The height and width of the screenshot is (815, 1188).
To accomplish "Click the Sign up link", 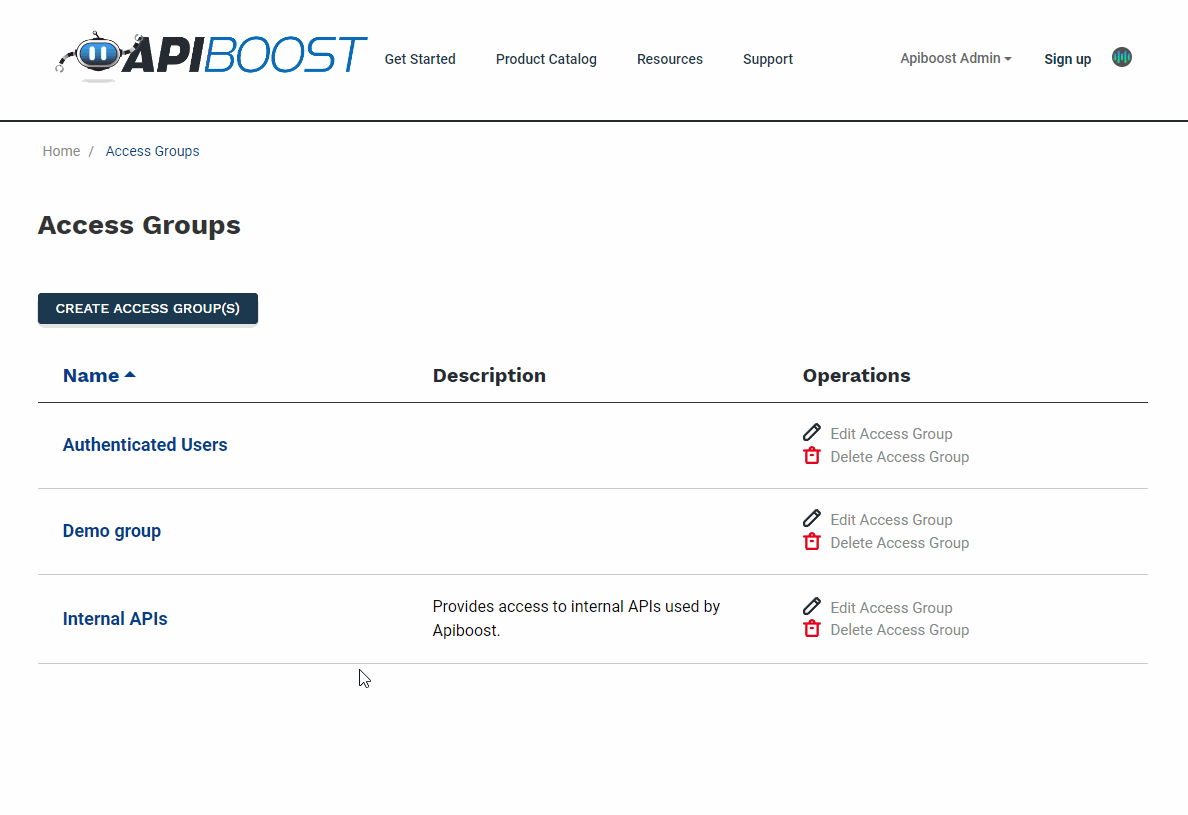I will (1067, 59).
